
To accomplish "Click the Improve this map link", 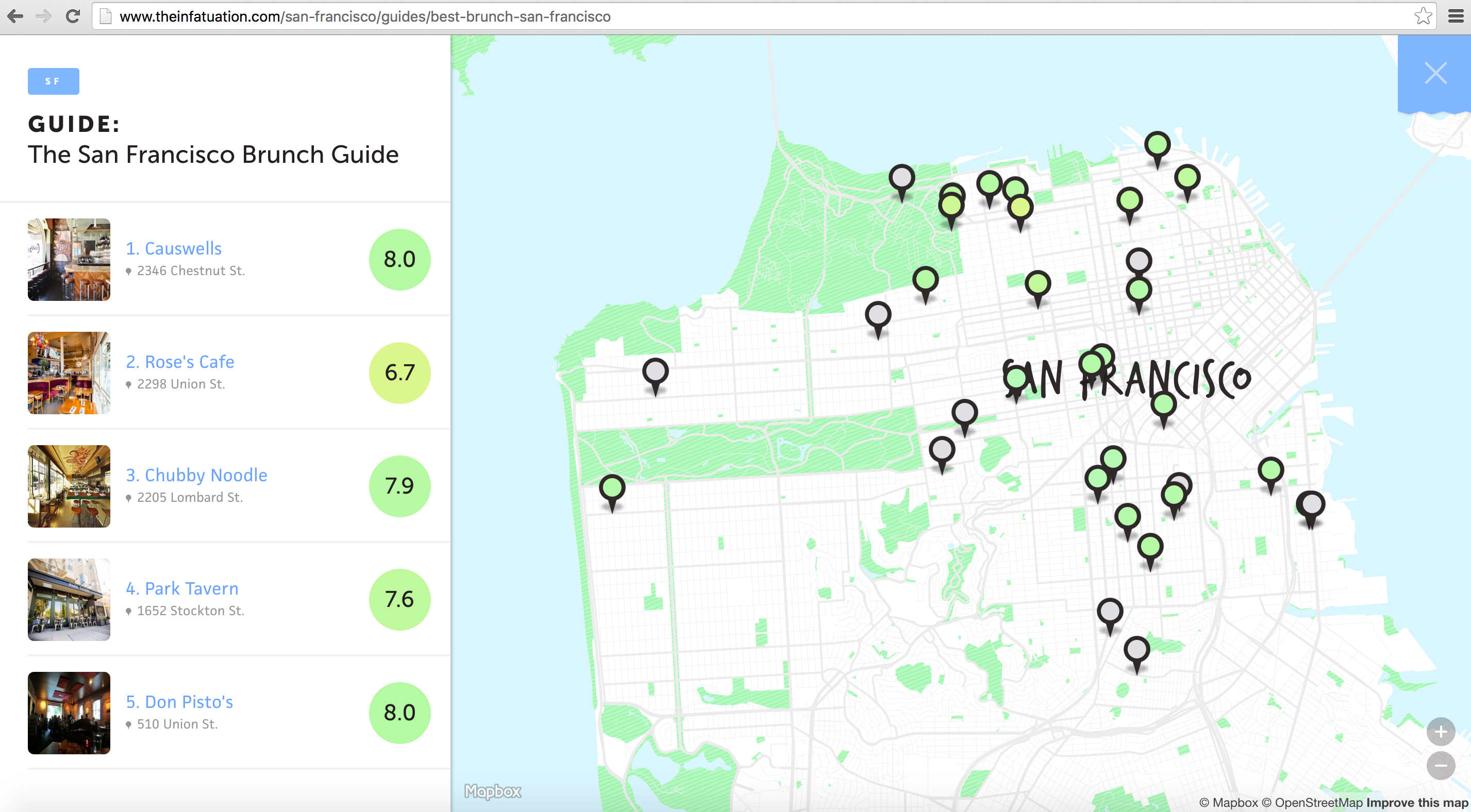I will coord(1417,802).
